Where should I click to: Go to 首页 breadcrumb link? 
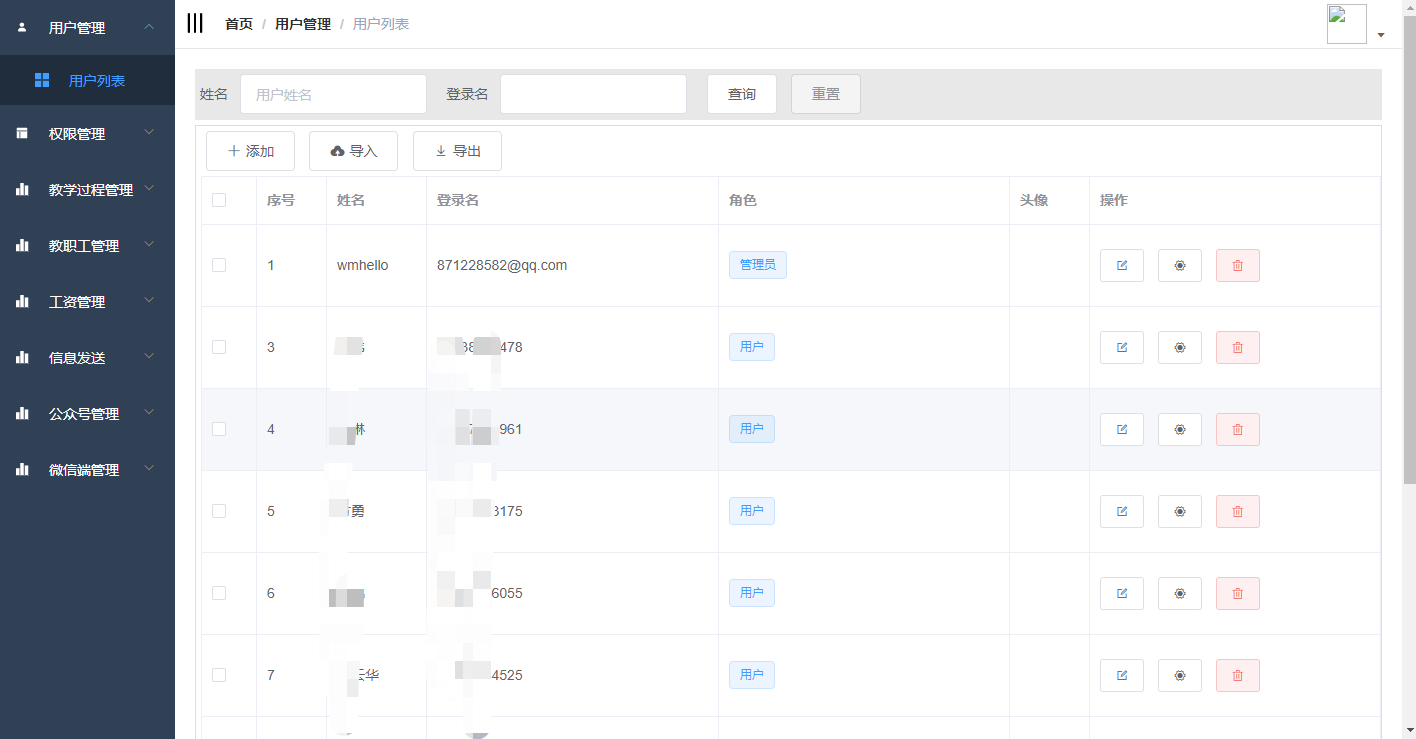click(x=239, y=24)
